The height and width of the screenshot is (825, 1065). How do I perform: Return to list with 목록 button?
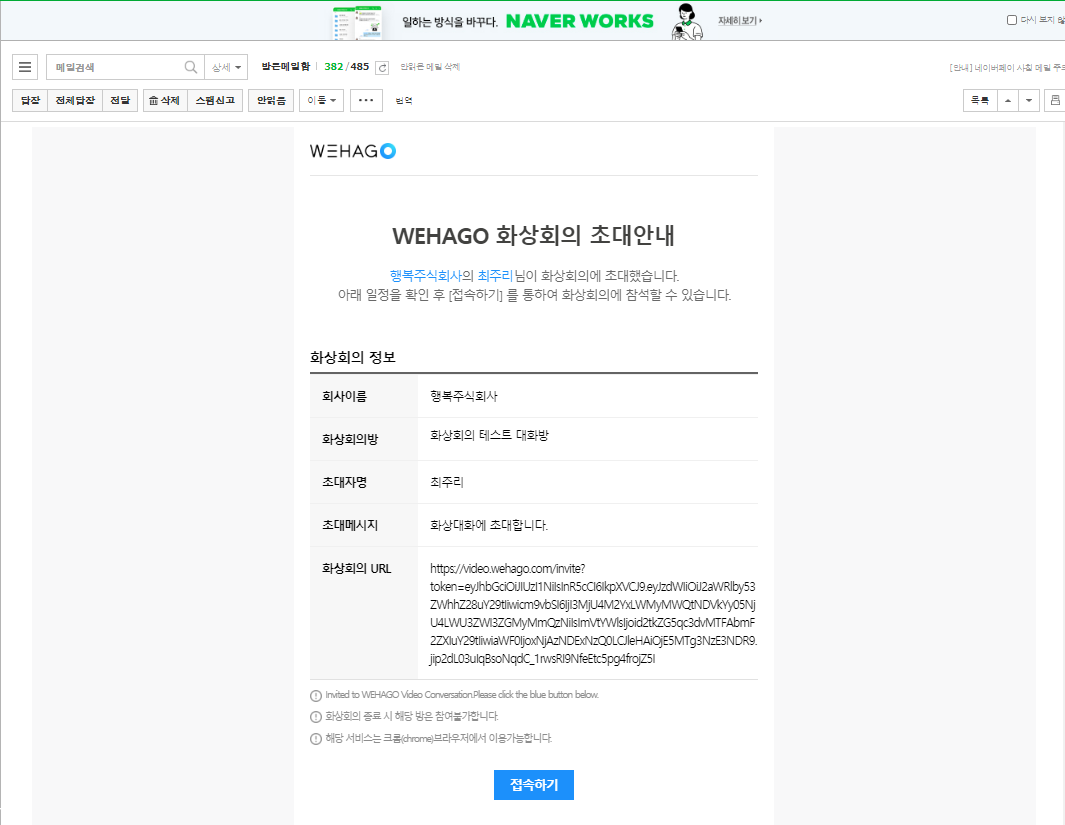pyautogui.click(x=980, y=100)
